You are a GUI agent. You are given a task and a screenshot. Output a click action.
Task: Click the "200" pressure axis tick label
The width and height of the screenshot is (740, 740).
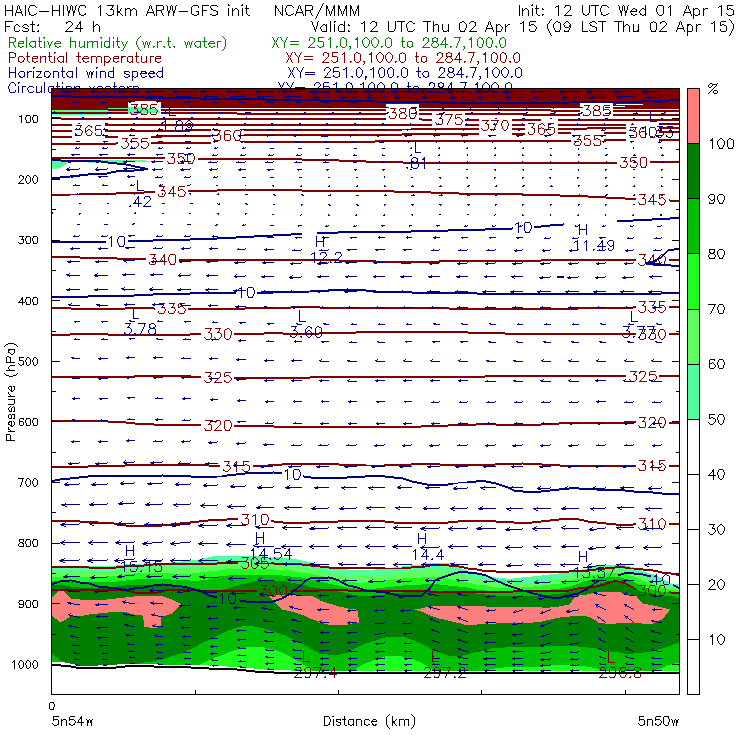coord(28,180)
